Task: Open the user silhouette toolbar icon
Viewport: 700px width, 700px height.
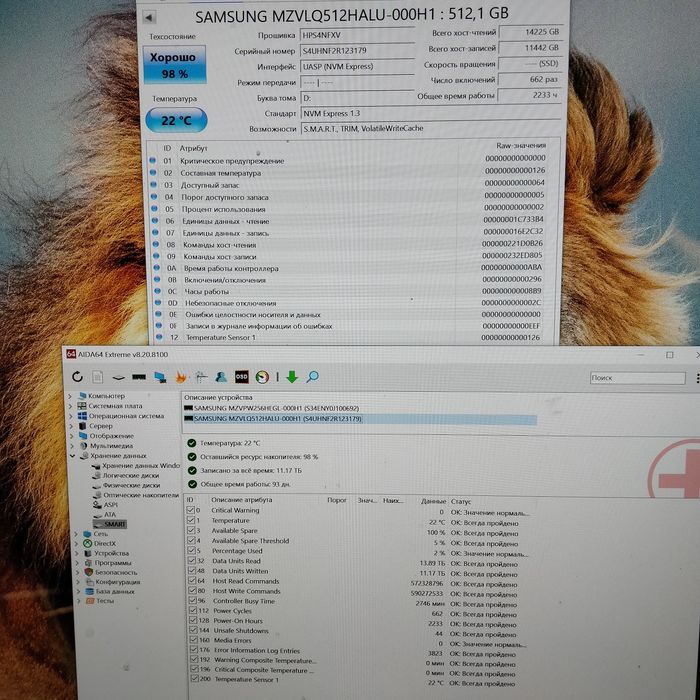Action: 221,377
